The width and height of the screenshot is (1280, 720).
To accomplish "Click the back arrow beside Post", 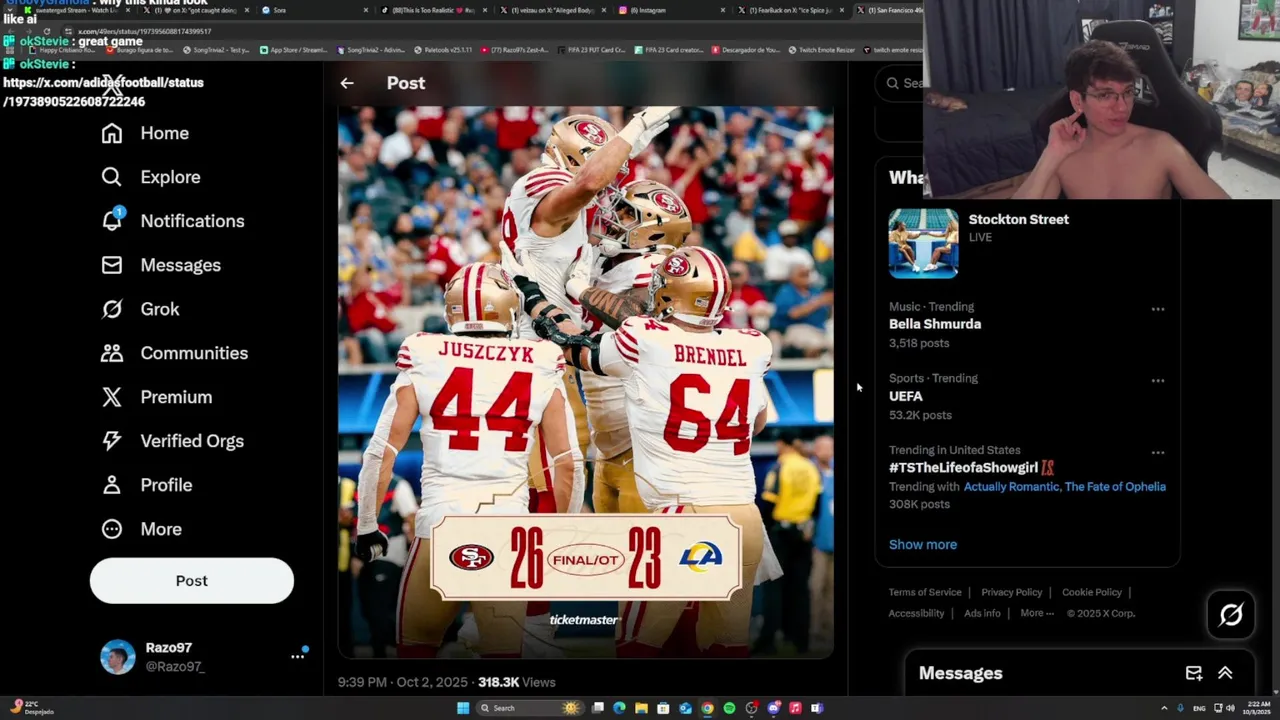I will point(347,83).
